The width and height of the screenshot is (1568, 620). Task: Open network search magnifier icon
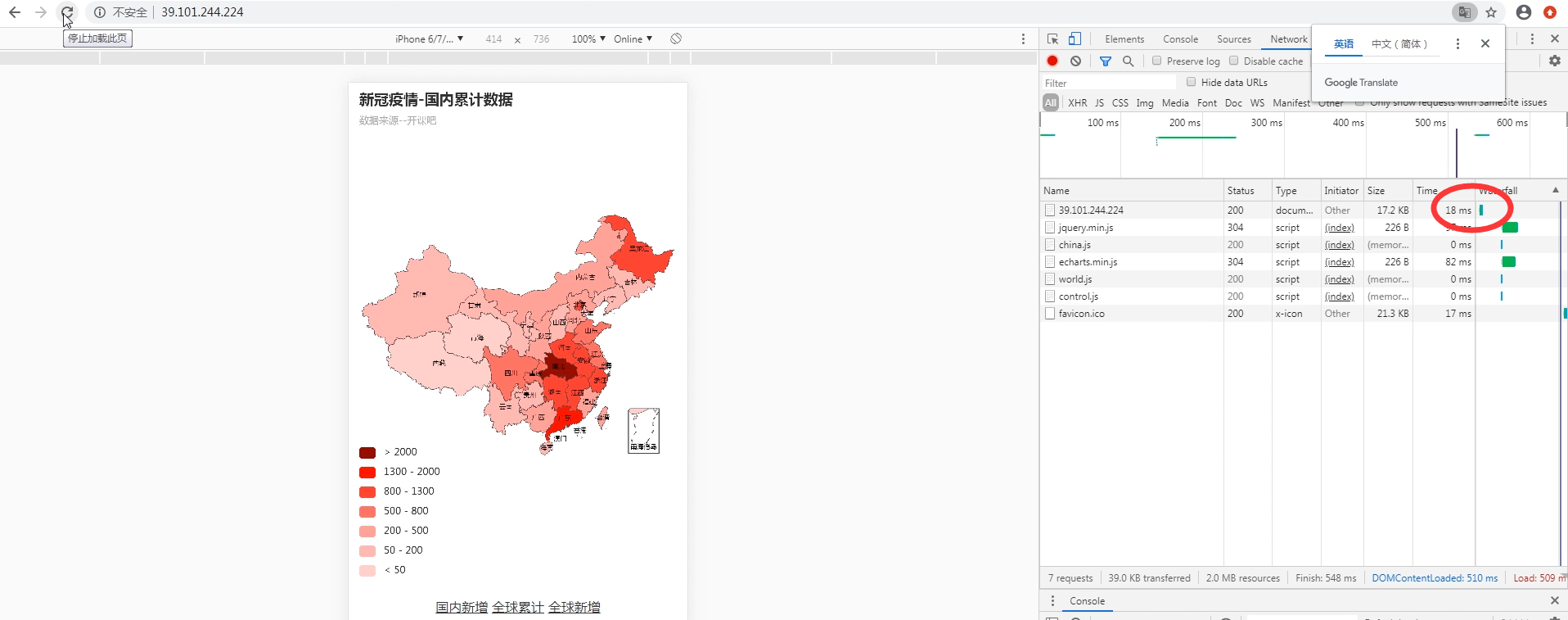tap(1128, 61)
